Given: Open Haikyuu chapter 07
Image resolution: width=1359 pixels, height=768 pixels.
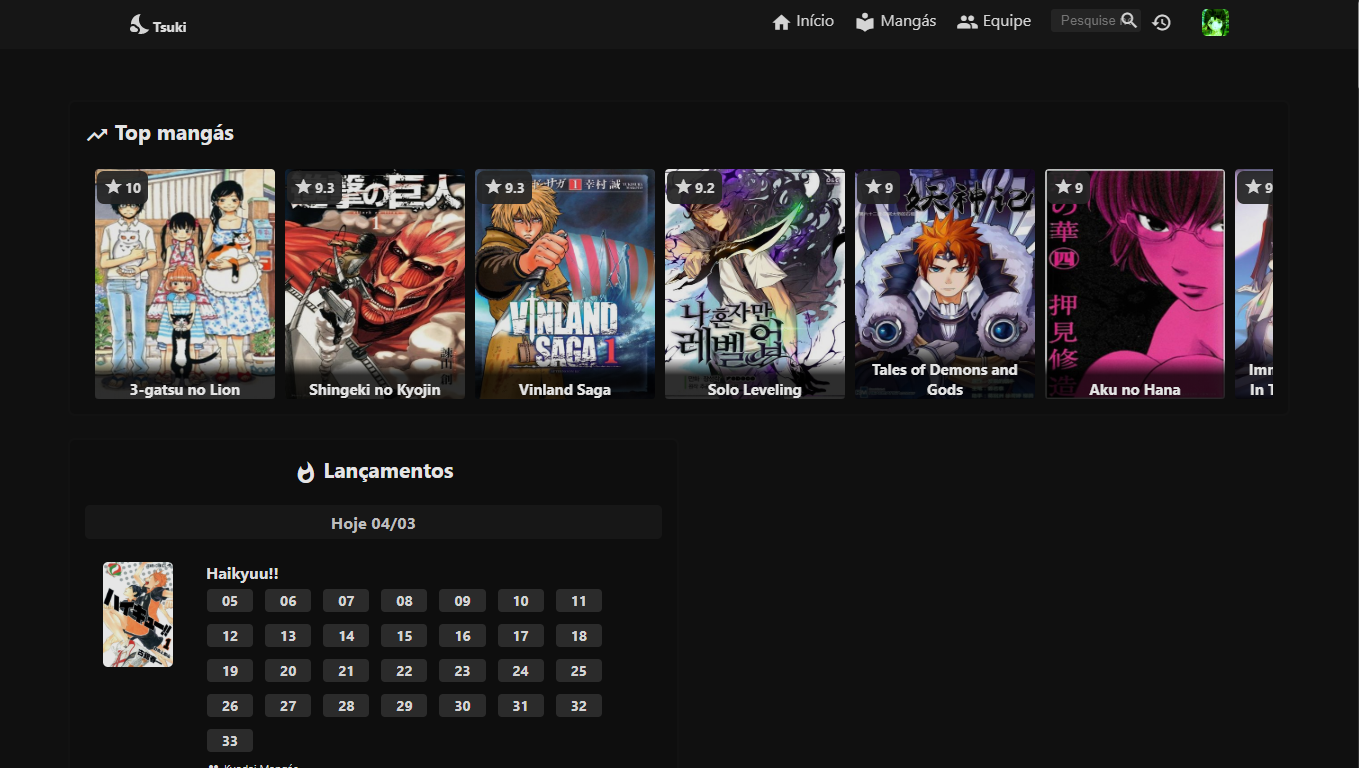Looking at the screenshot, I should [346, 601].
